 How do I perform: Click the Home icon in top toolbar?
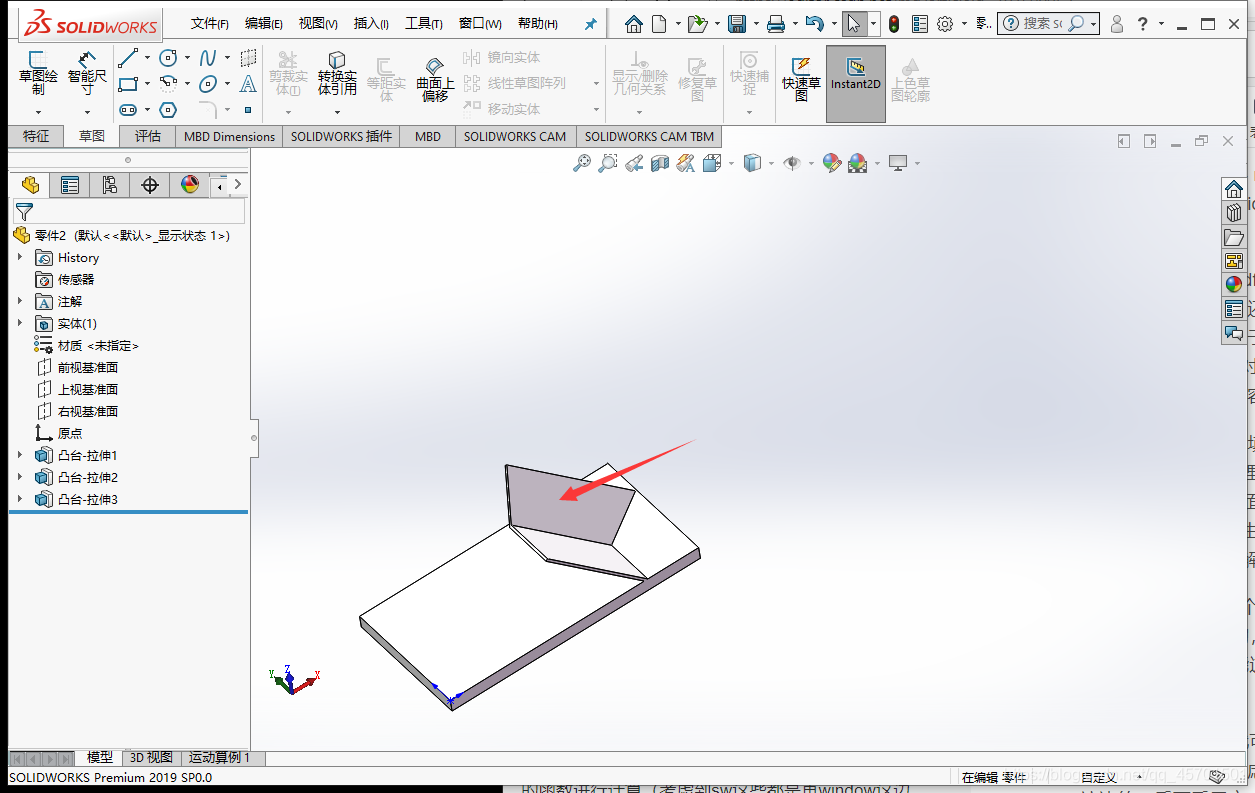(634, 23)
